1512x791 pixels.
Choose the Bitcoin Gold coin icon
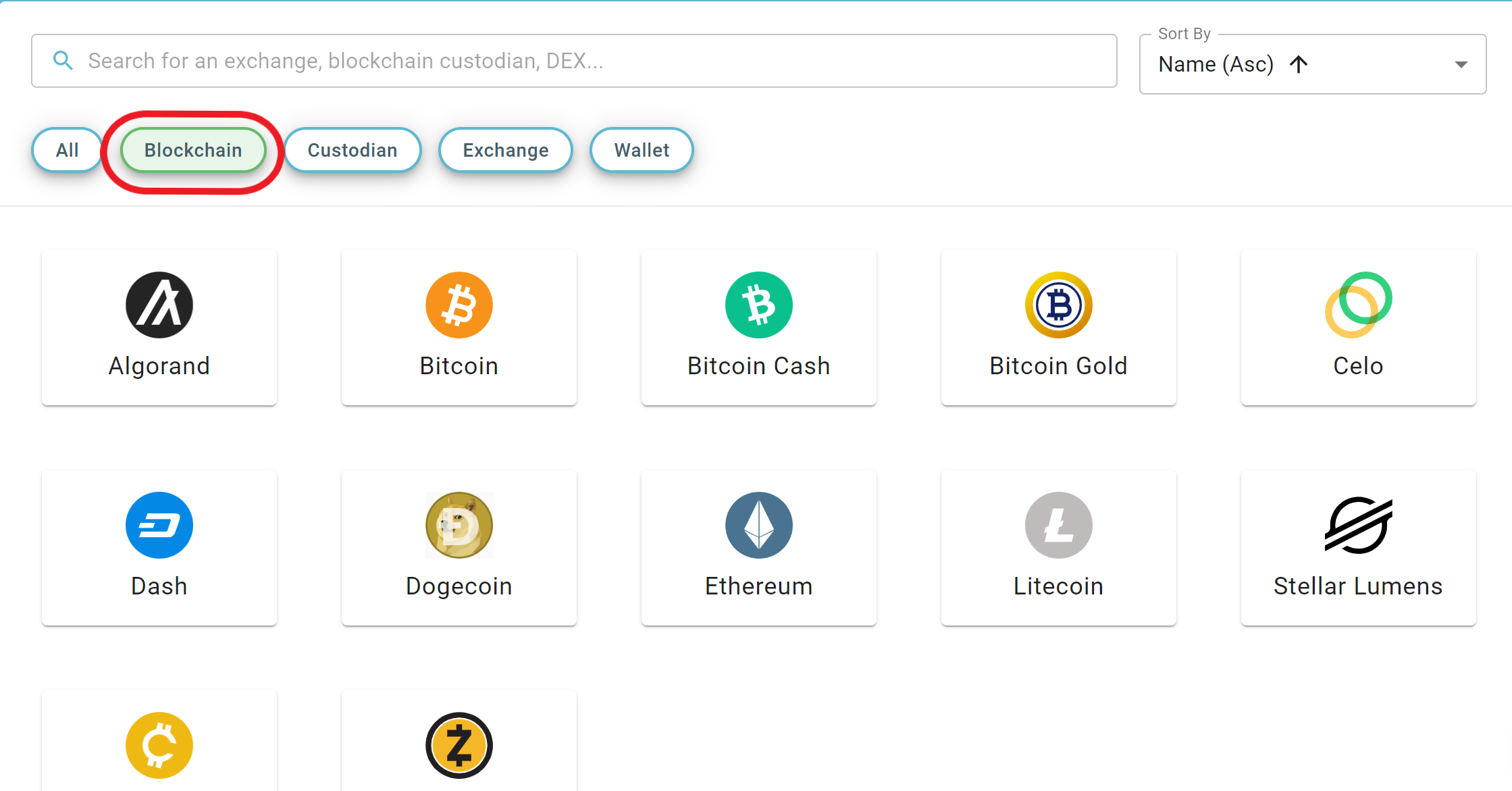point(1058,305)
